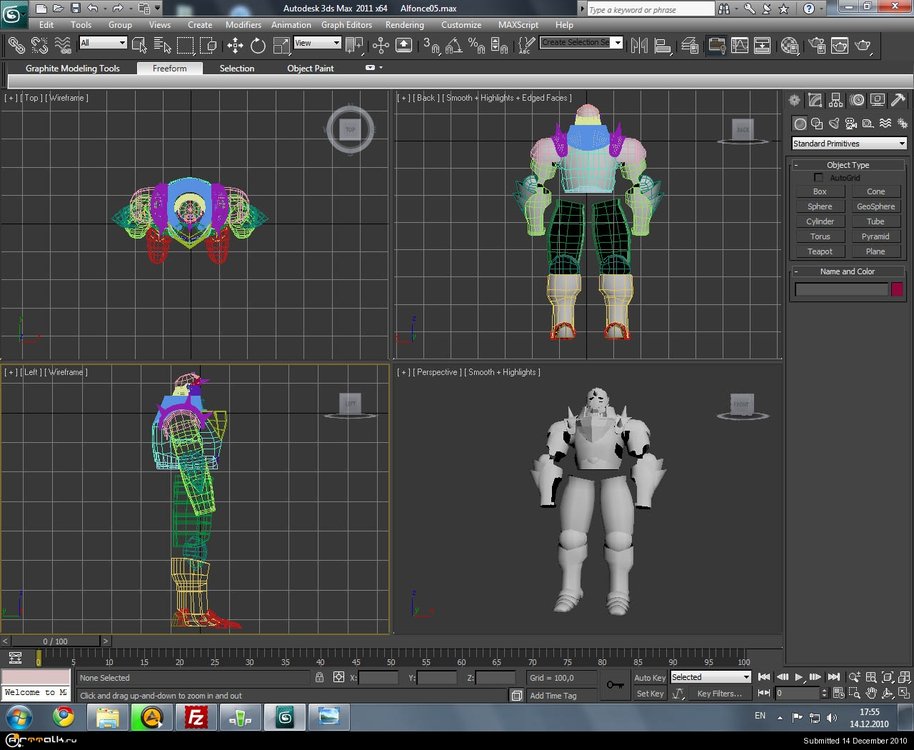Enable the AutoGrid checkbox
Screen dimensions: 914x750
tap(819, 178)
